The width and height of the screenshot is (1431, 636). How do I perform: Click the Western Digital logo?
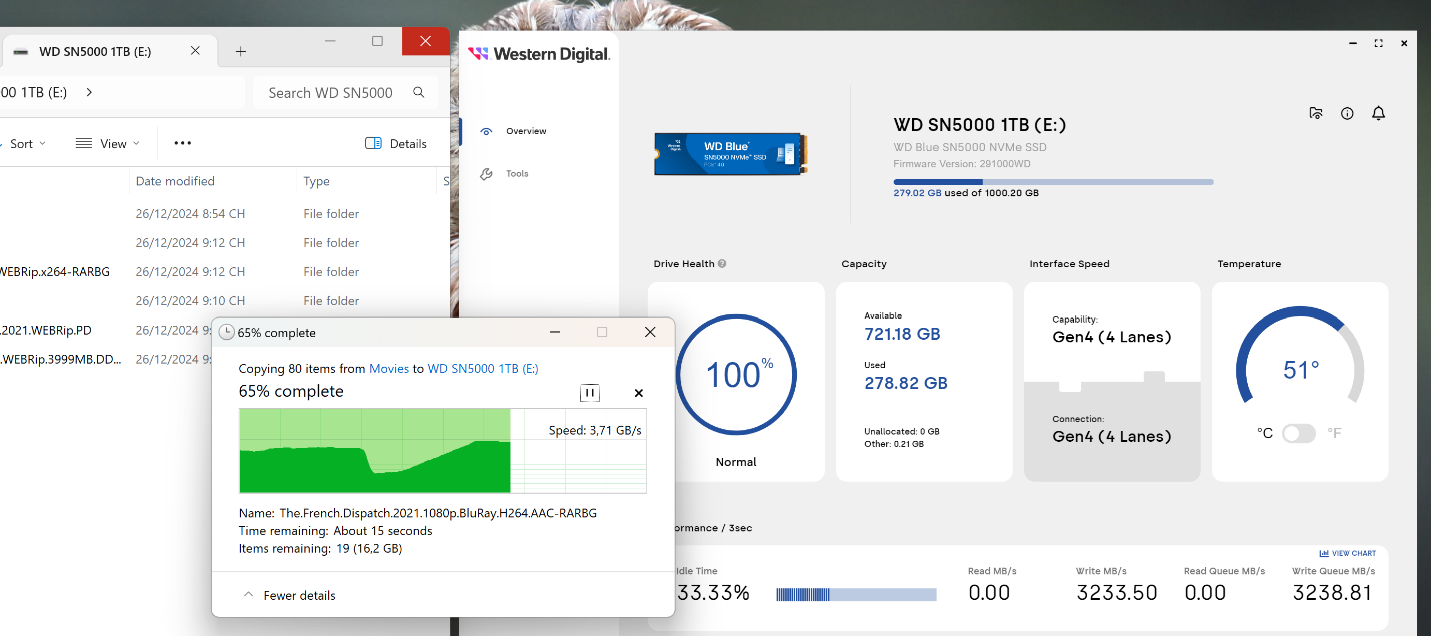click(539, 54)
